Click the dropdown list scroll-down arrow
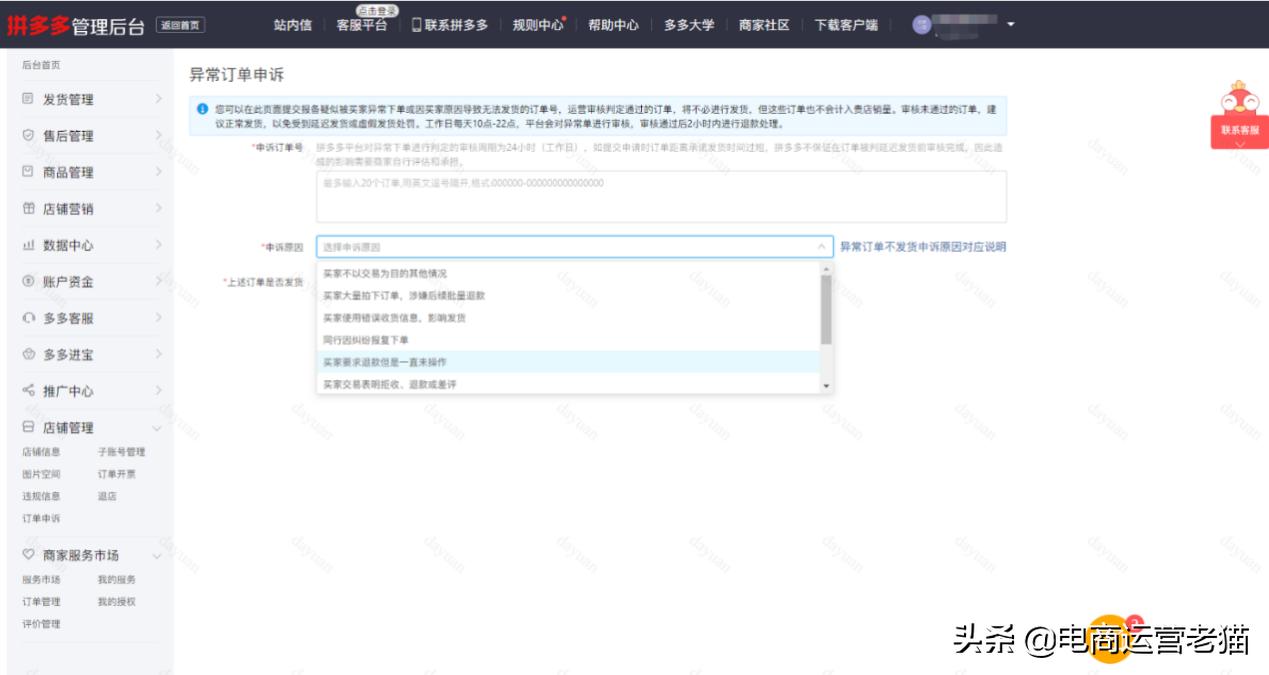Screen dimensions: 1269x675 826,386
